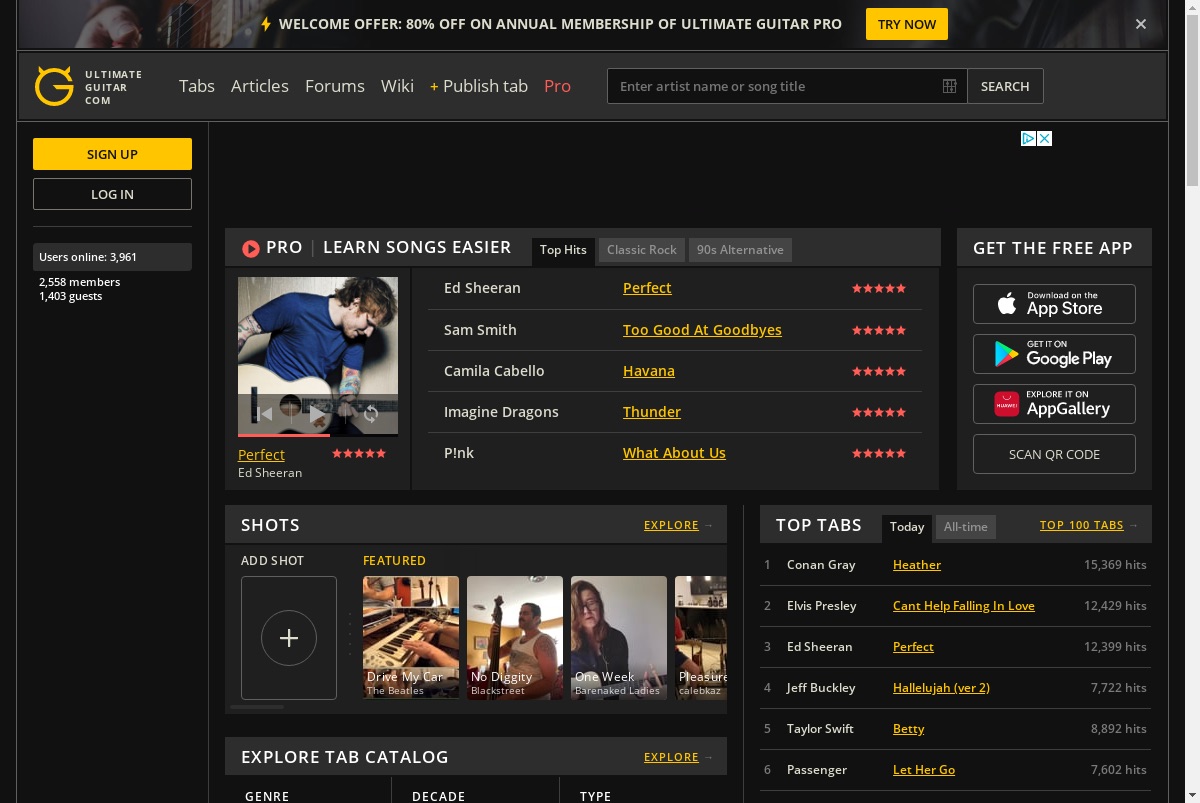Click the 'Elvis Presley' artist name
Screen dimensions: 1200x803
(x=822, y=606)
